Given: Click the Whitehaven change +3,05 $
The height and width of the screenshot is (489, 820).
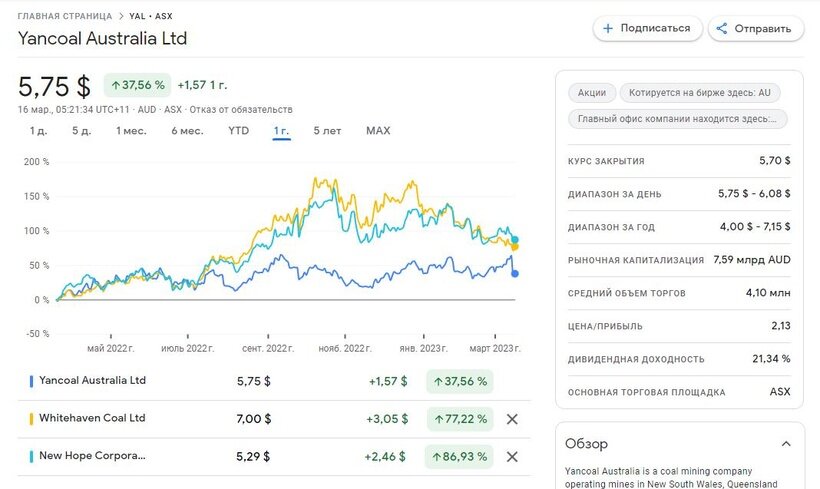Looking at the screenshot, I should point(387,419).
